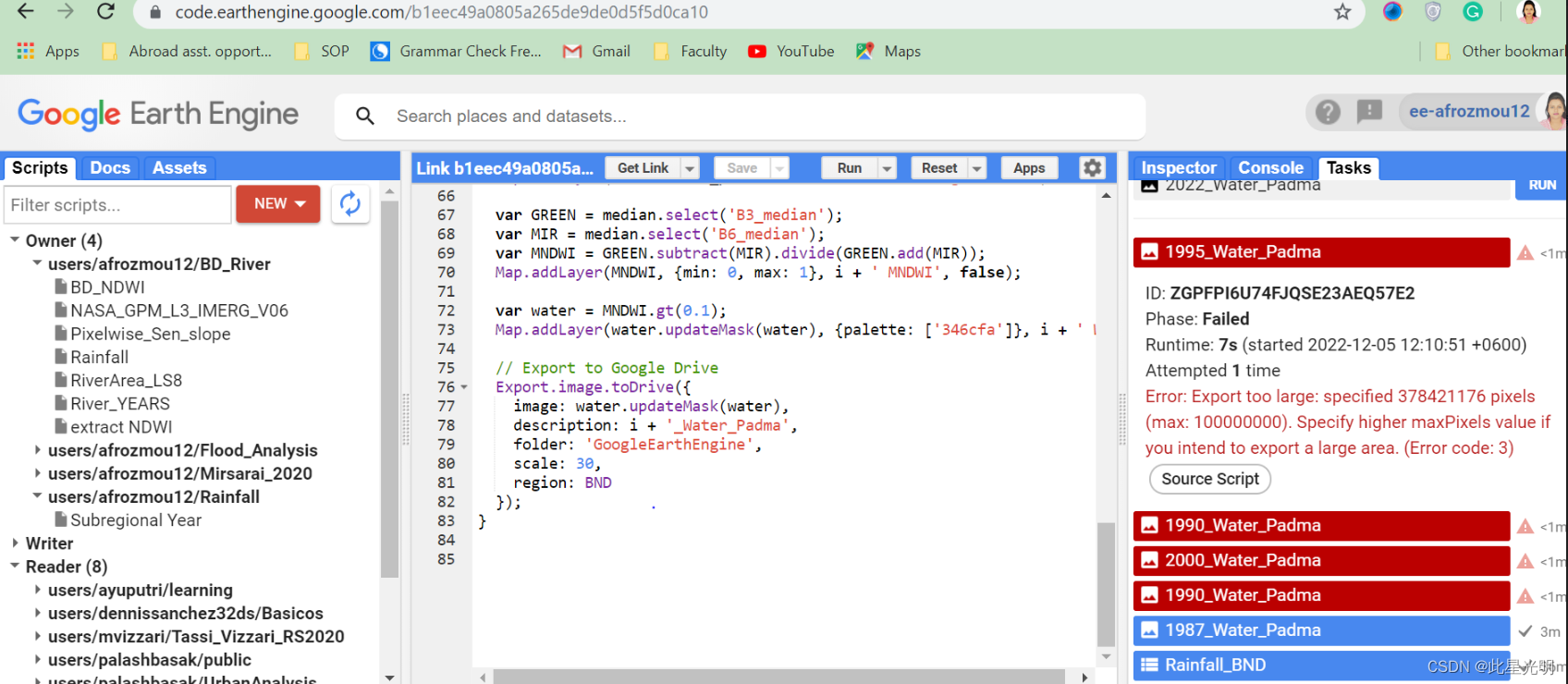The width and height of the screenshot is (1568, 684).
Task: Fold the code block at line 76
Action: point(464,387)
